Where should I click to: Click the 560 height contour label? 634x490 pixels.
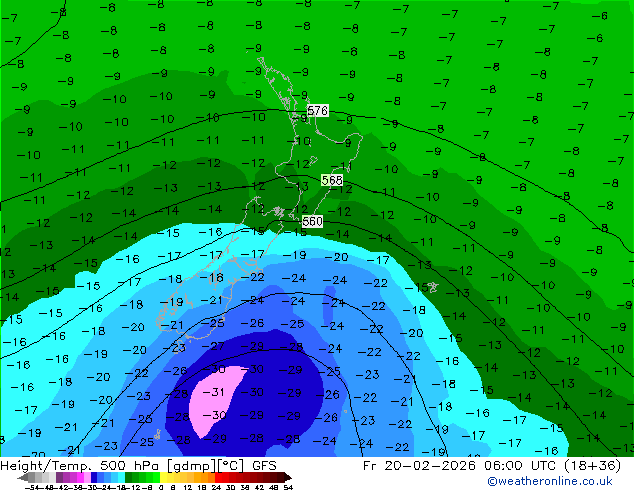coord(313,221)
